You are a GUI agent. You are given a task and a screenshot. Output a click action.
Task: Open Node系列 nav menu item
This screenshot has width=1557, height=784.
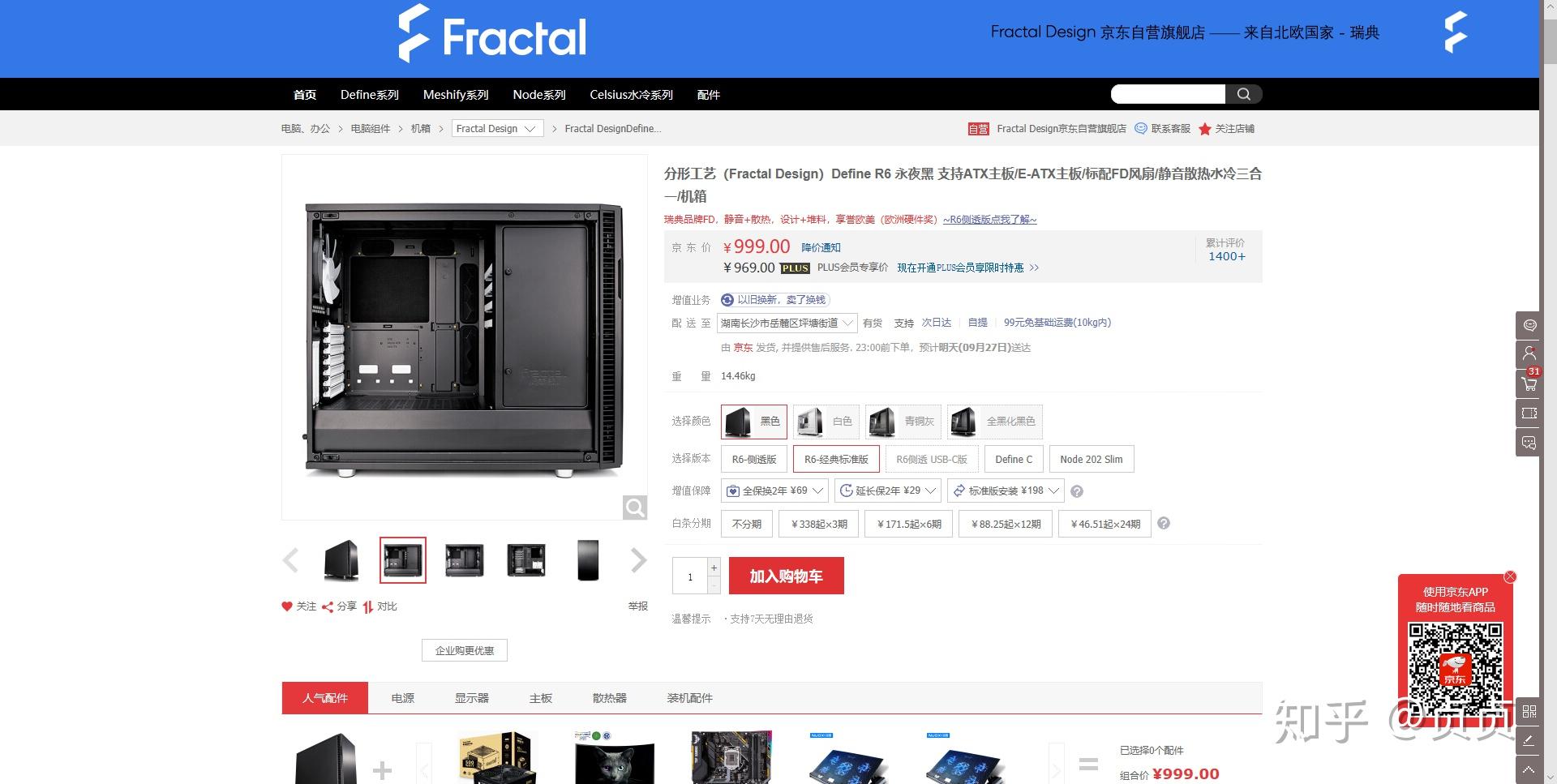(539, 95)
